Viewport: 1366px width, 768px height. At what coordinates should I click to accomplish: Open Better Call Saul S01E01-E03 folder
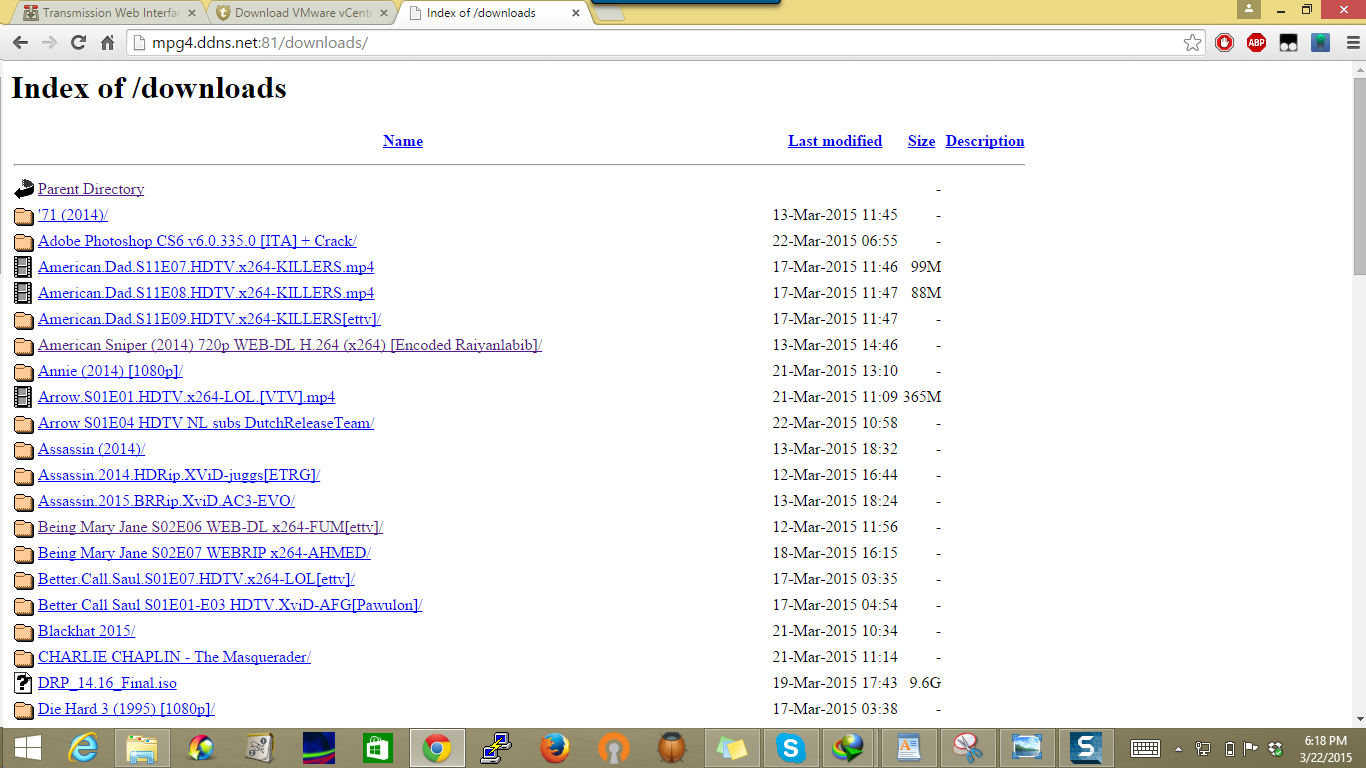point(230,605)
